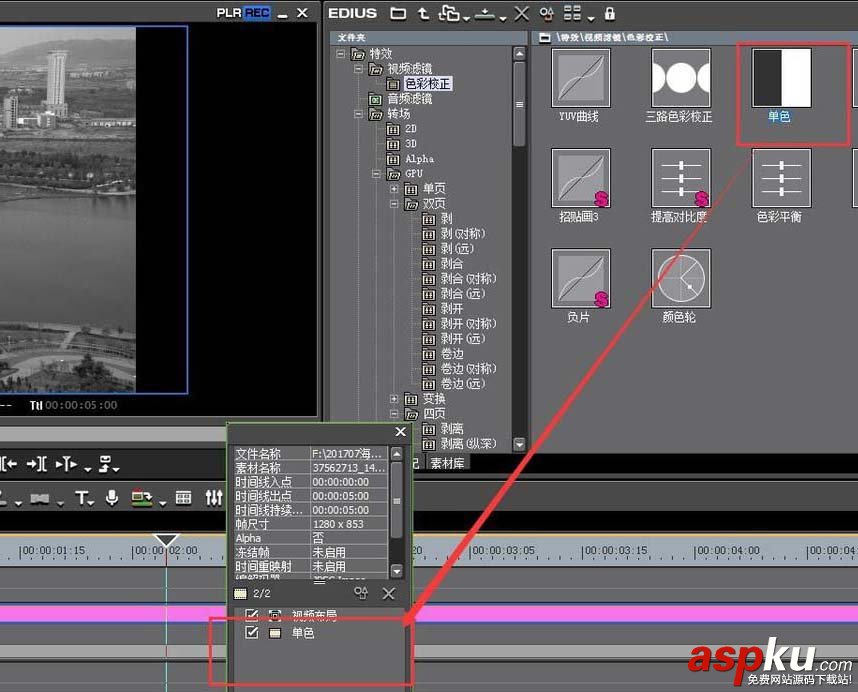Click the video layout icon beside 视频布局
858x692 pixels.
pyautogui.click(x=275, y=615)
